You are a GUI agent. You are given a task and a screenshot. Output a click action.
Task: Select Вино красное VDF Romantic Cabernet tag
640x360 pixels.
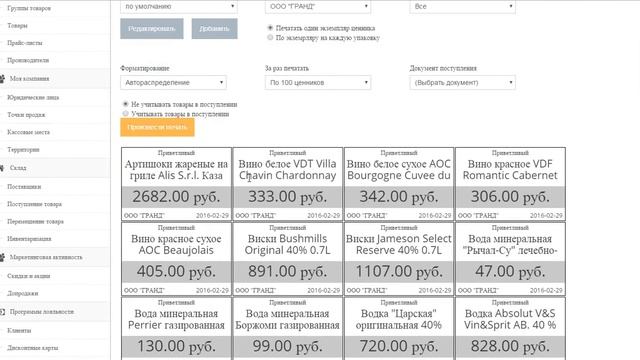pyautogui.click(x=510, y=184)
